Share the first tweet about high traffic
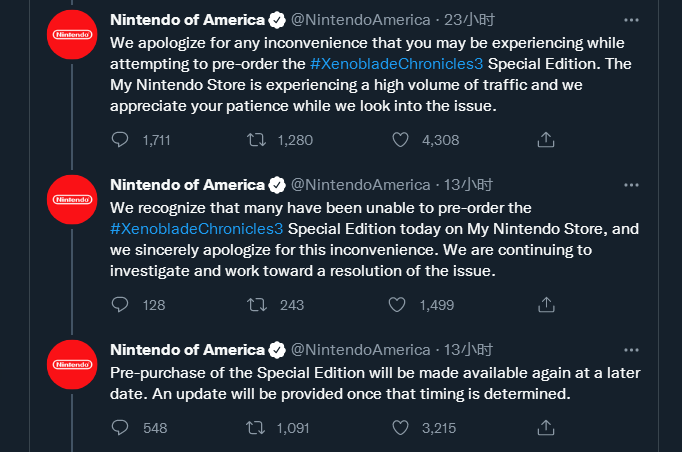The width and height of the screenshot is (682, 452). [546, 140]
